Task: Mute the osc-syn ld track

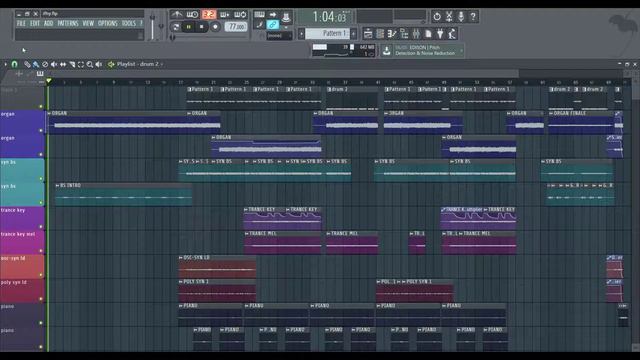Action: tap(40, 275)
